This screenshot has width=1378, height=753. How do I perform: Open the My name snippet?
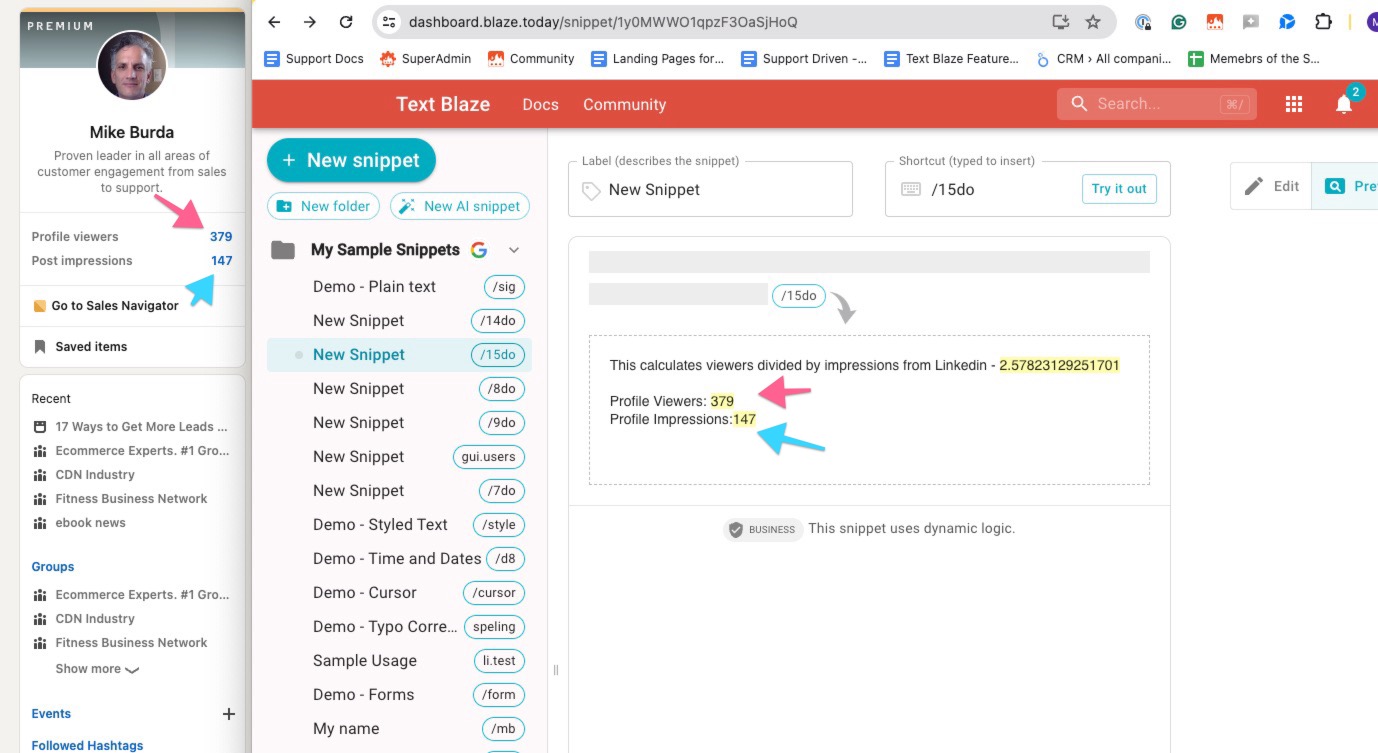[399, 729]
